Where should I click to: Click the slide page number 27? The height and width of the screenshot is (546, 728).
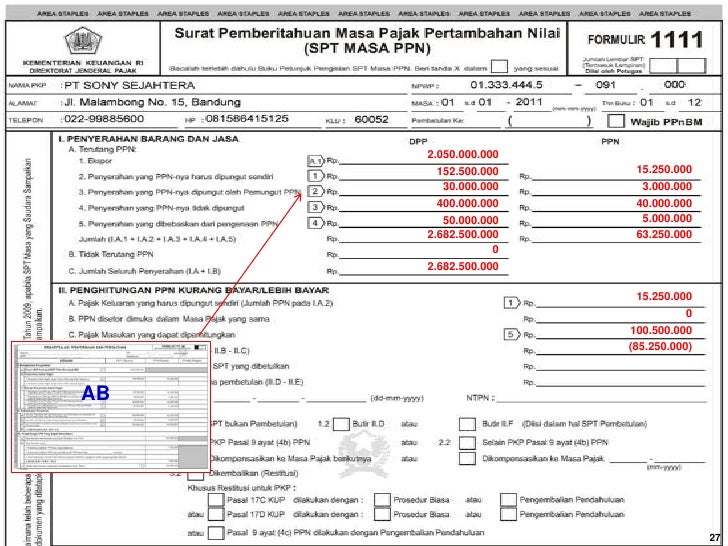point(715,537)
